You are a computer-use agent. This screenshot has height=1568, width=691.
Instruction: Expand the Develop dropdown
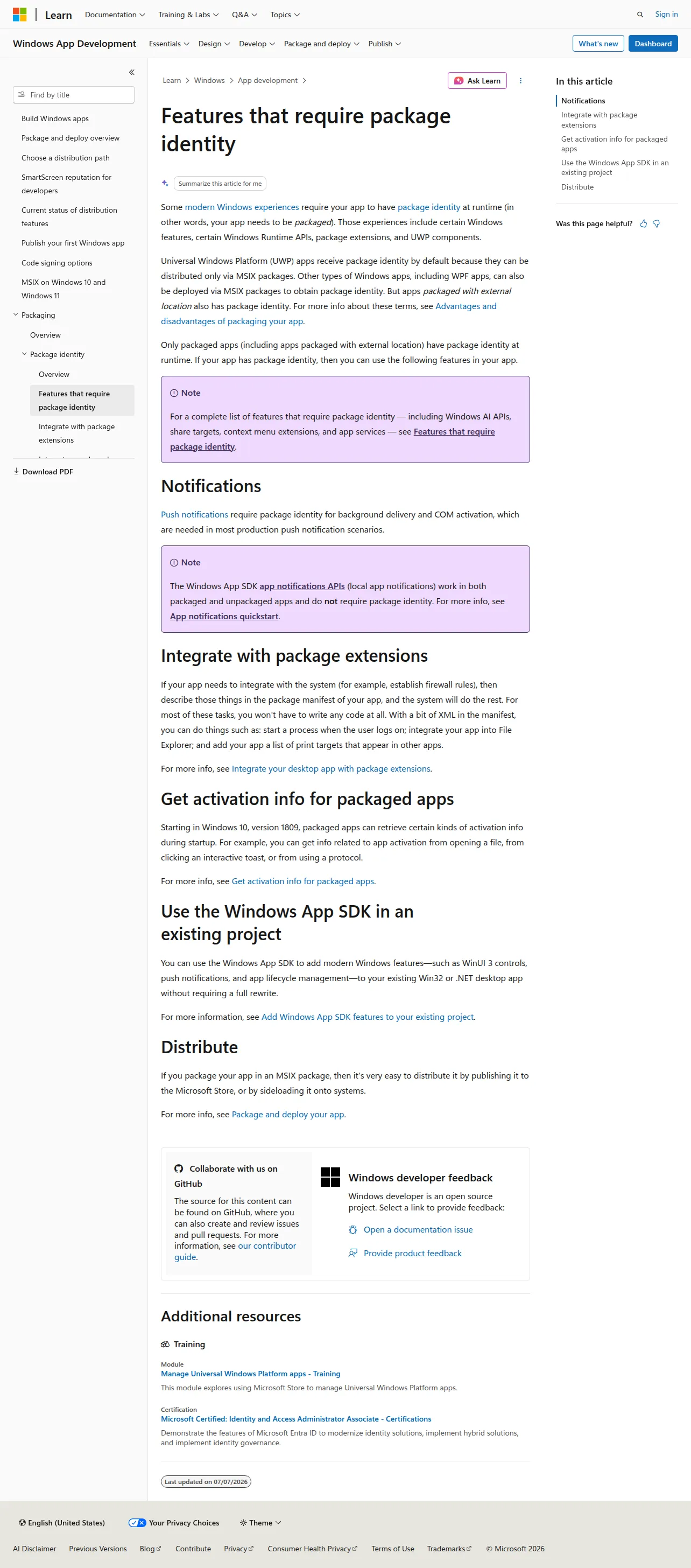(257, 44)
